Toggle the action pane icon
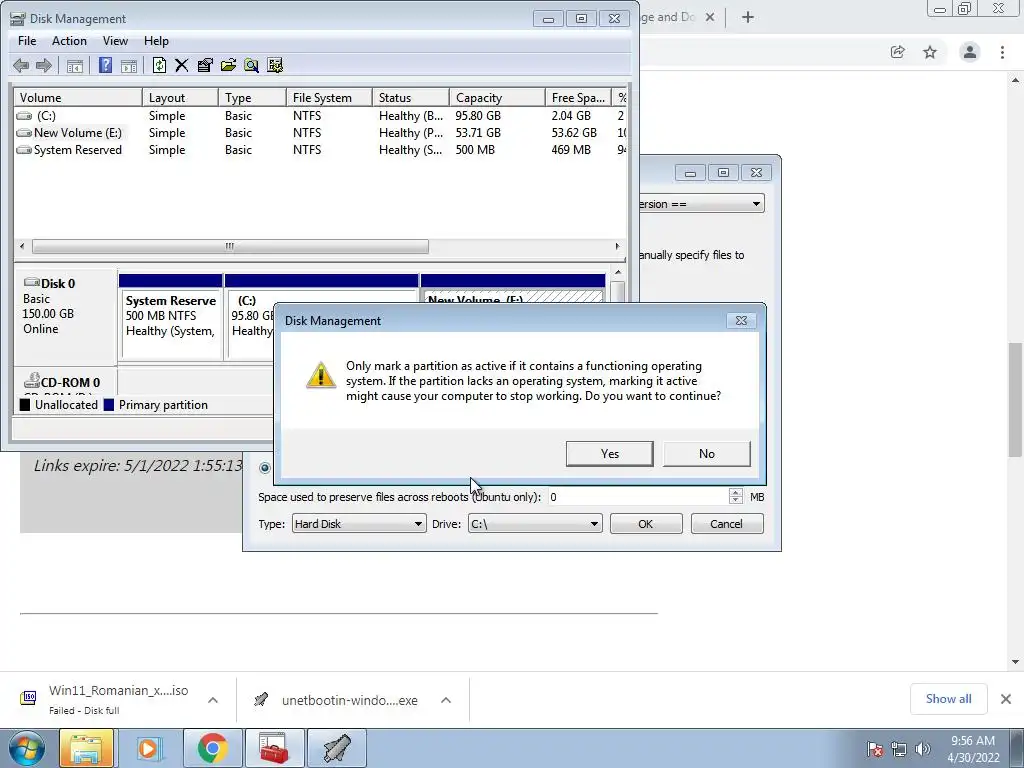The image size is (1024, 768). (129, 65)
